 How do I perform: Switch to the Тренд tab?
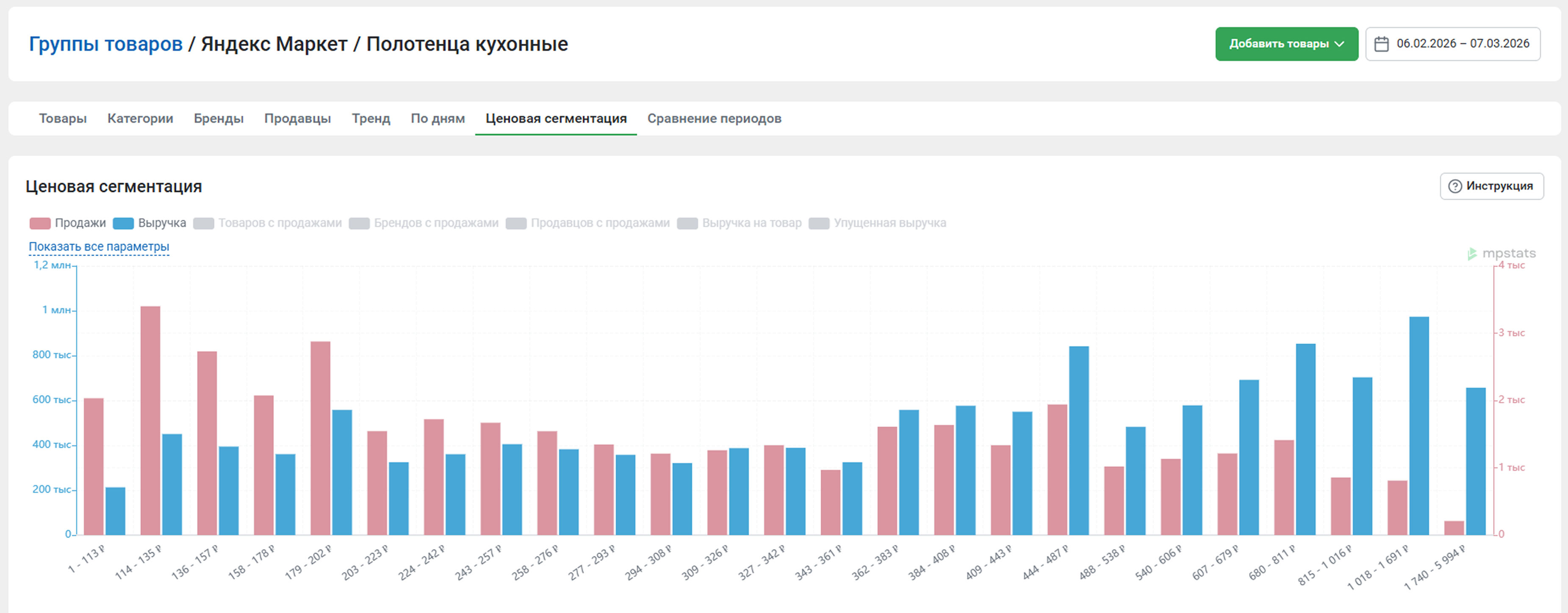click(x=371, y=119)
